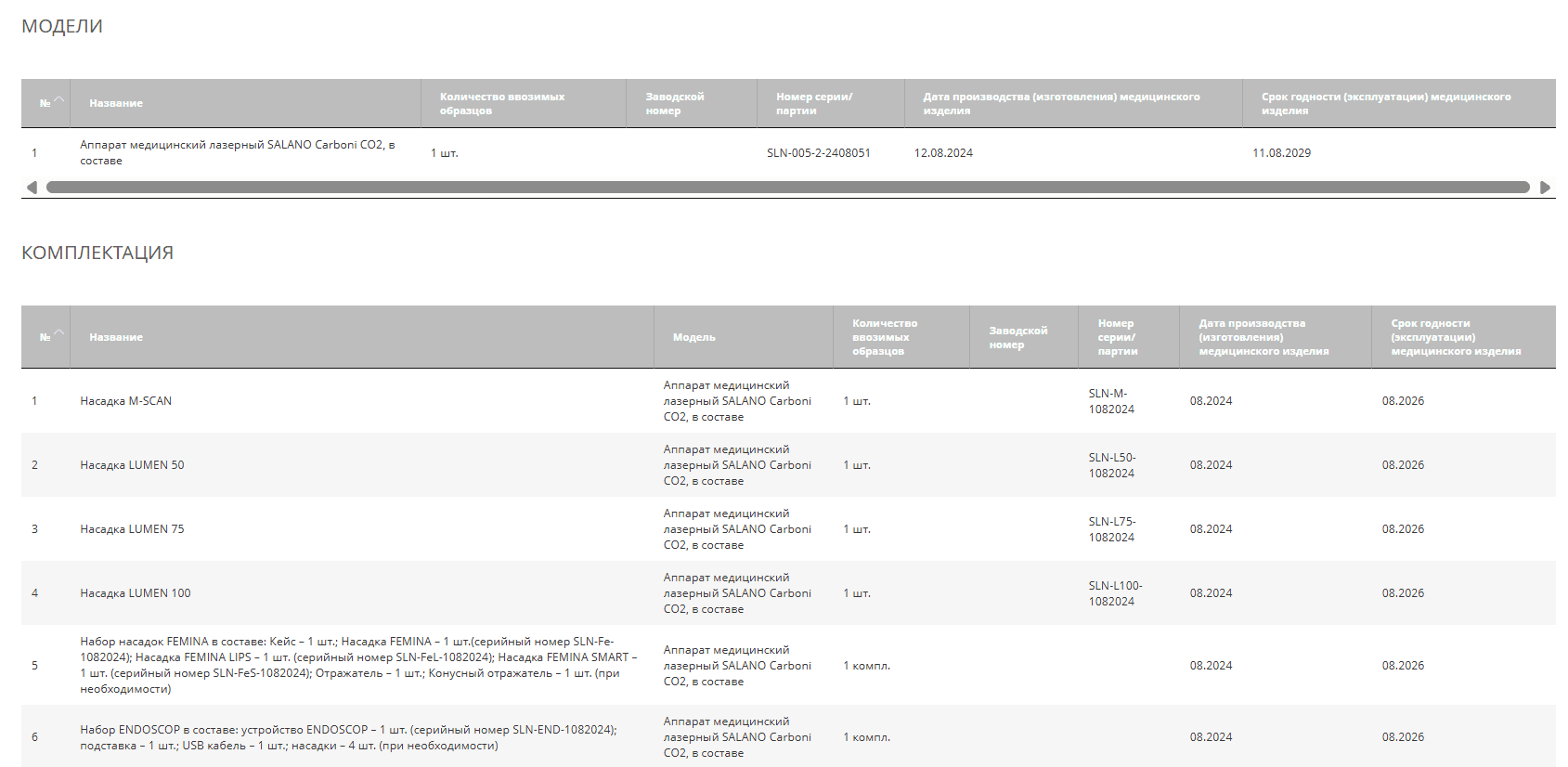The width and height of the screenshot is (1568, 767).
Task: Click sort arrow in Комплектация table № header
Action: [59, 333]
